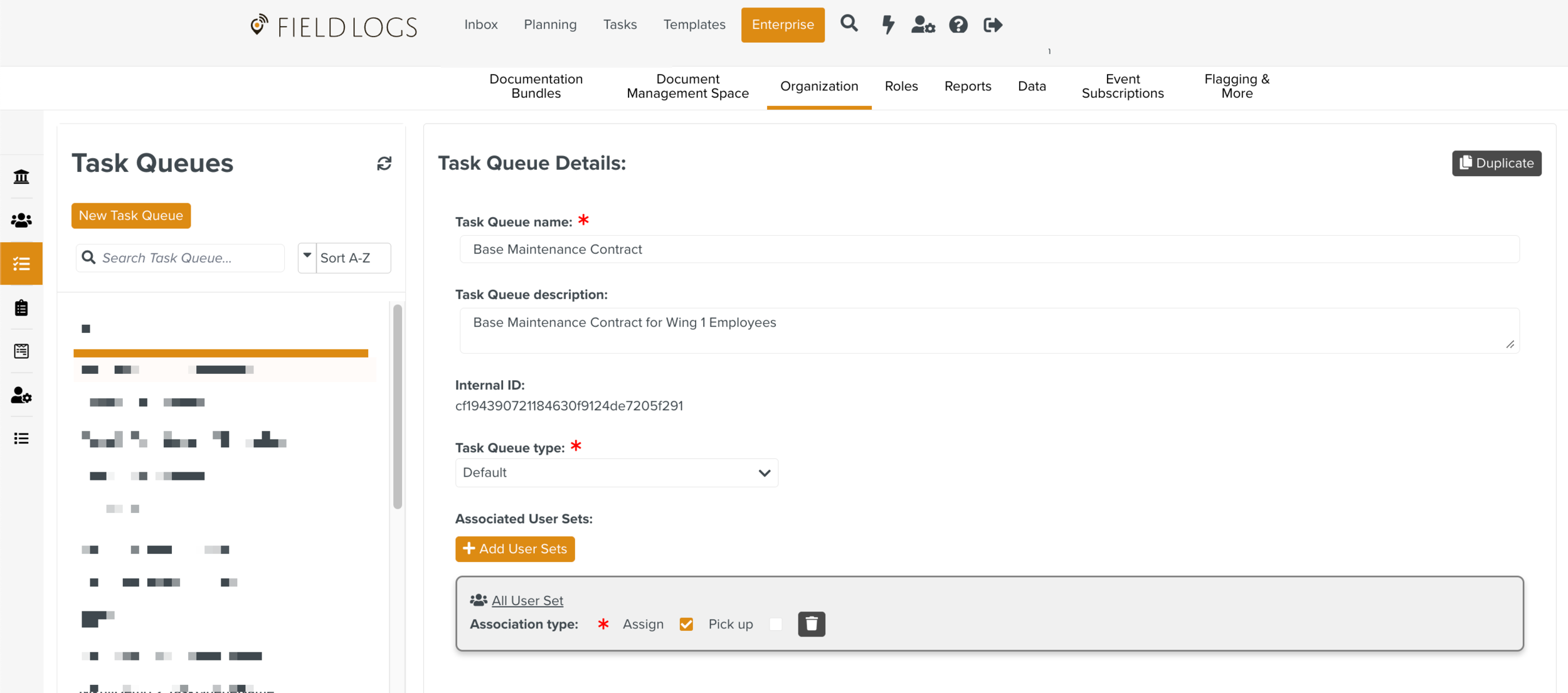Delete the All User Set association
This screenshot has width=1568, height=693.
tap(811, 624)
